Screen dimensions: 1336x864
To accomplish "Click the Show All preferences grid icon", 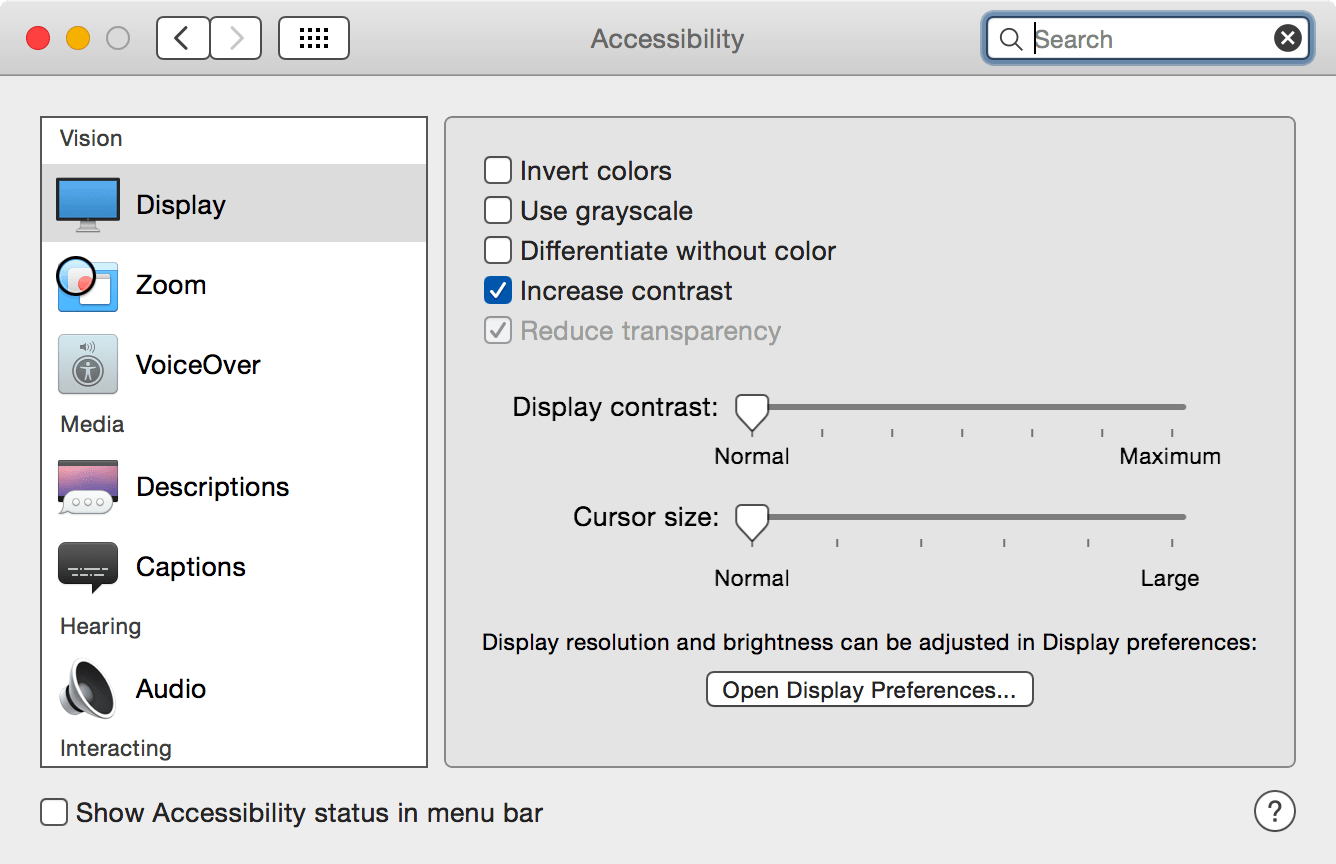I will (x=313, y=37).
